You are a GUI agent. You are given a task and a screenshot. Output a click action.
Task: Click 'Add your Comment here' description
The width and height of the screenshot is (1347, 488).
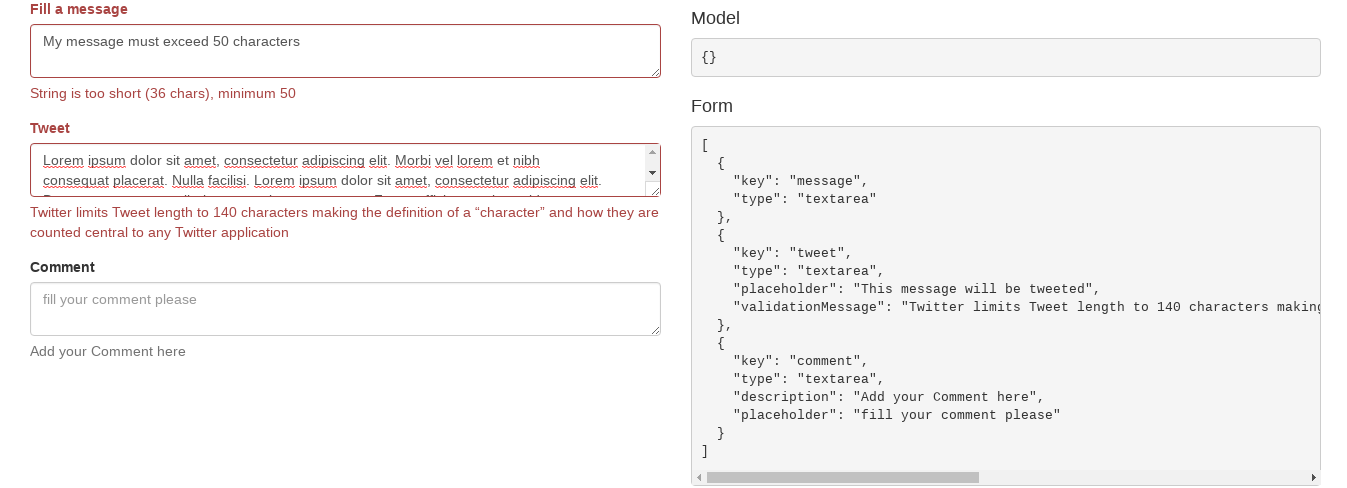coord(108,351)
